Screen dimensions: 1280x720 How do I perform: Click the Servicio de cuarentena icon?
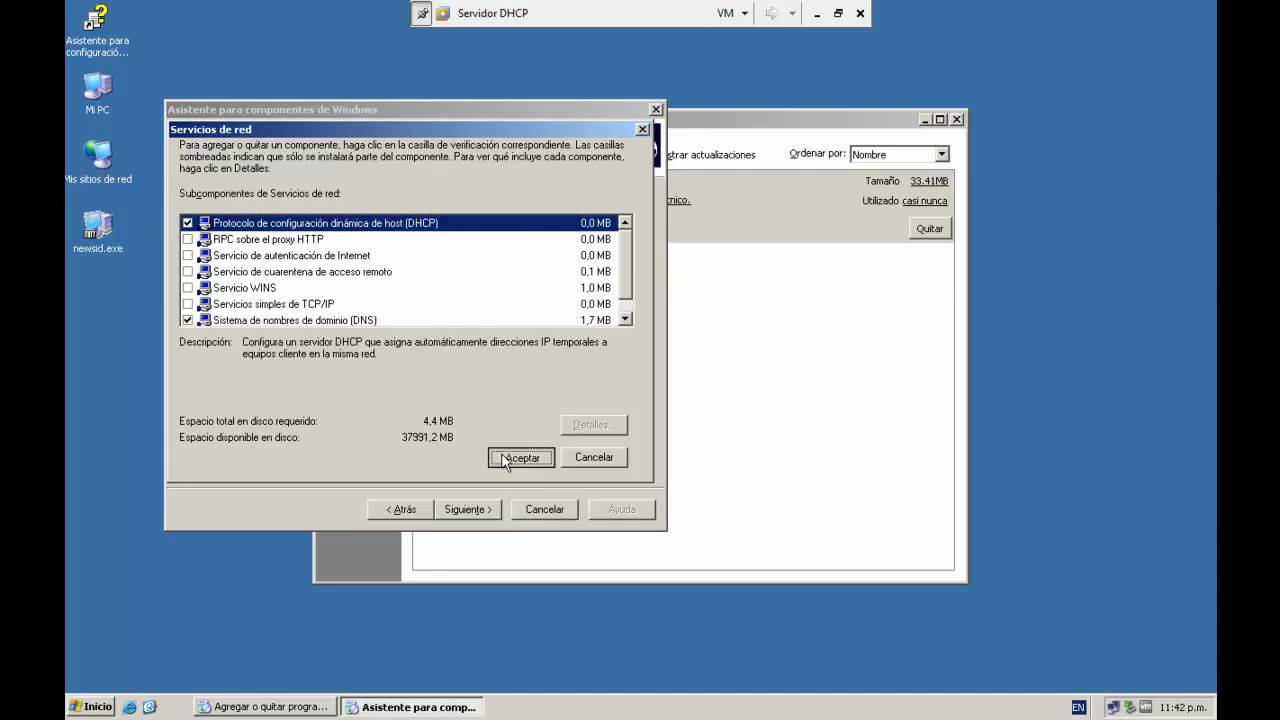[x=204, y=271]
